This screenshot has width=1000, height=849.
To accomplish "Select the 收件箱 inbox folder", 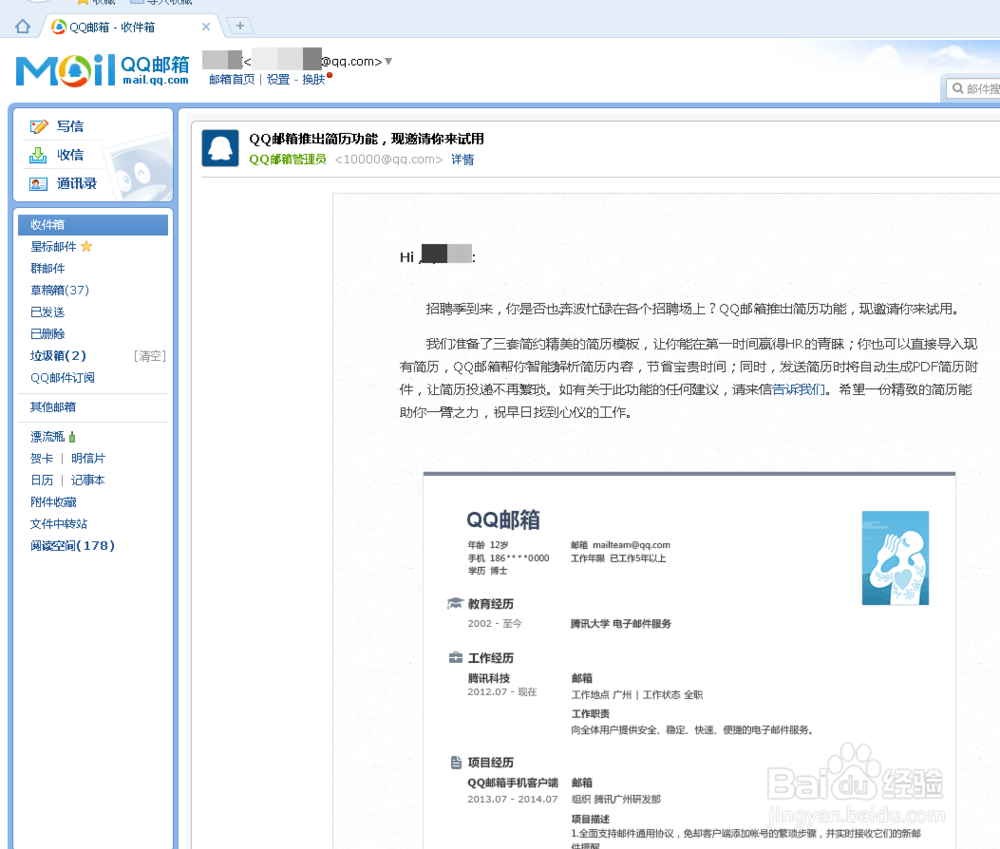I will pyautogui.click(x=93, y=225).
